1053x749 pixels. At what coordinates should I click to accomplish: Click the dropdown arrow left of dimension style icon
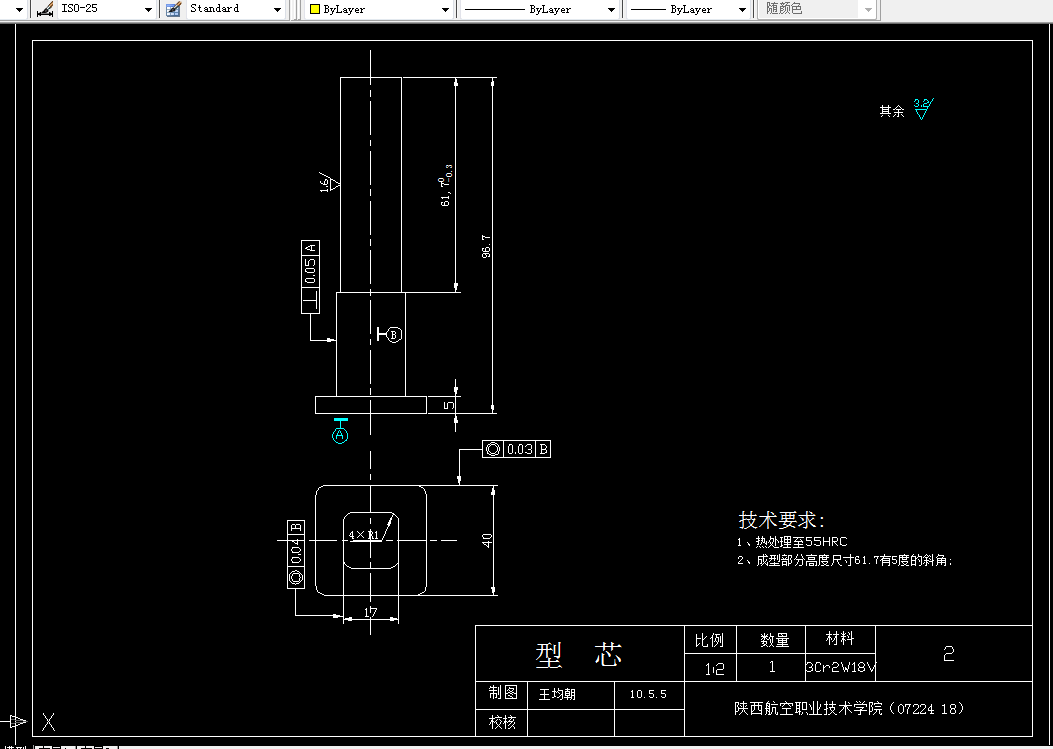coord(19,9)
